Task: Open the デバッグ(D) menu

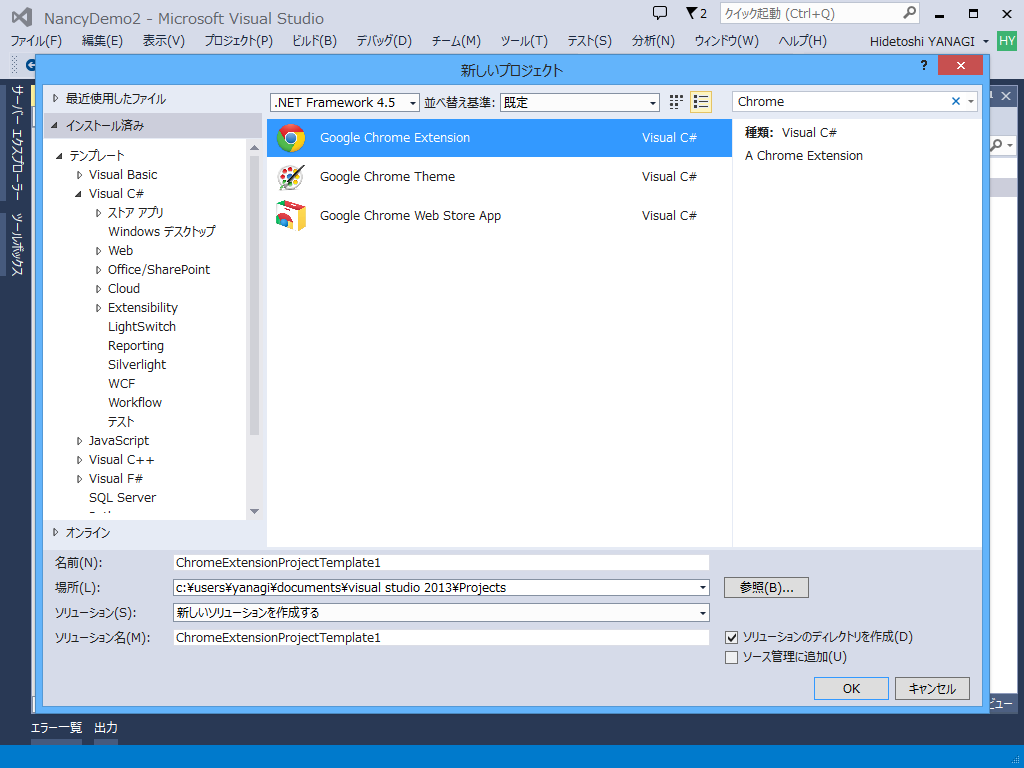Action: (384, 41)
